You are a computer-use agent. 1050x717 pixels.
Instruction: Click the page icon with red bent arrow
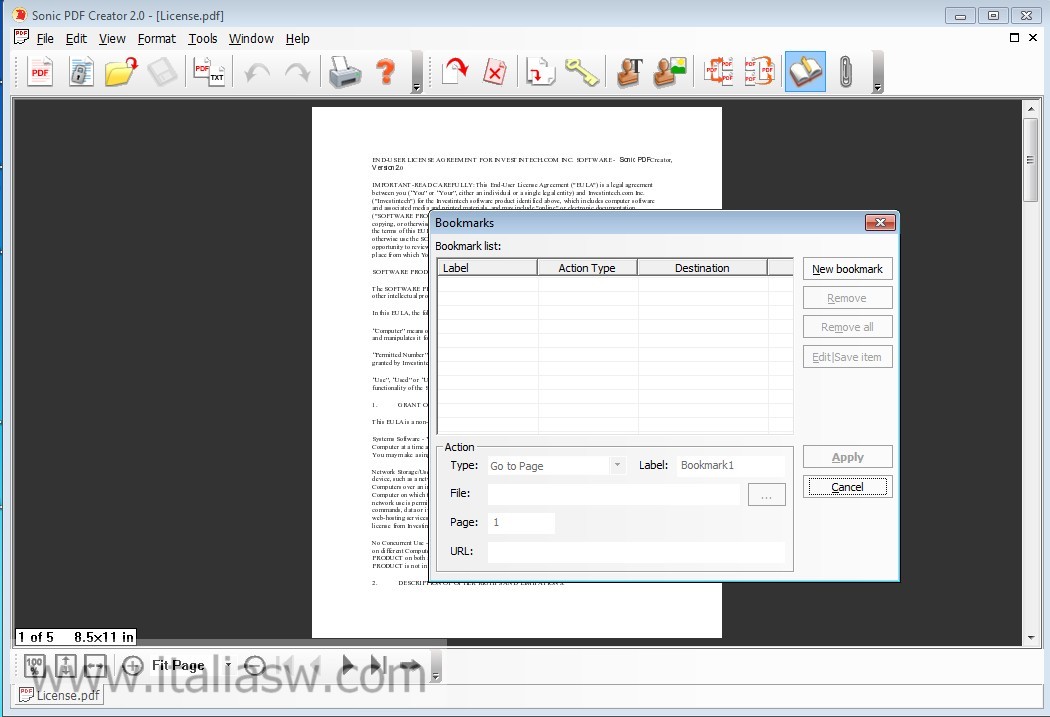540,72
